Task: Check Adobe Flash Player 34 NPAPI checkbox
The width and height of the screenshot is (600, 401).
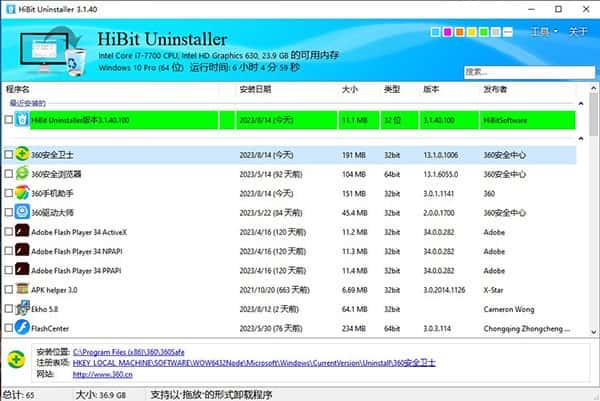Action: [x=8, y=251]
